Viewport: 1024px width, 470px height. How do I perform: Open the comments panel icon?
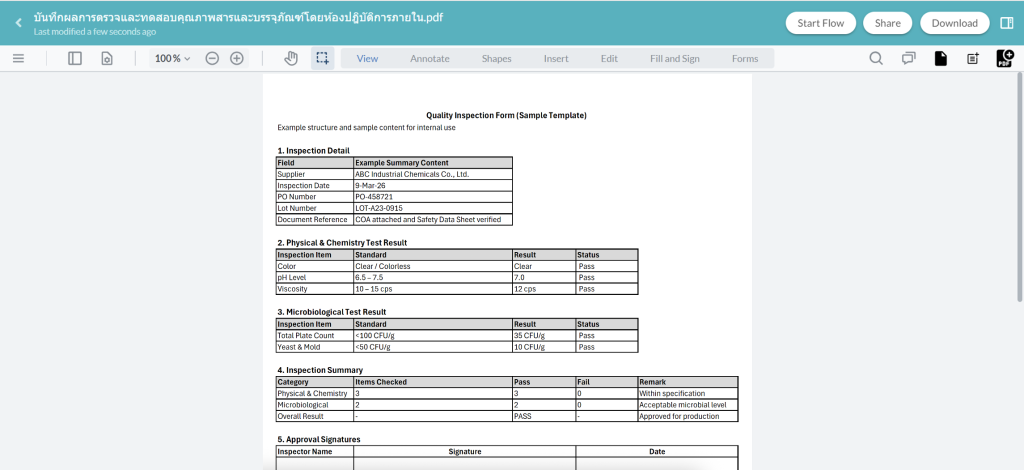[x=908, y=58]
